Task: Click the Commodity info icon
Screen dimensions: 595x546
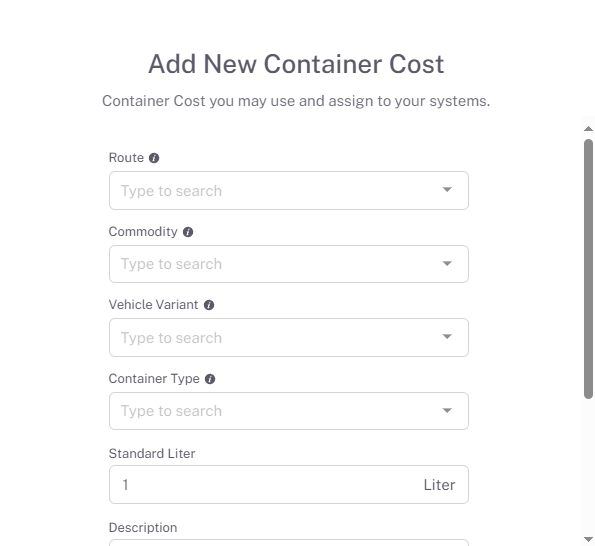Action: [188, 232]
